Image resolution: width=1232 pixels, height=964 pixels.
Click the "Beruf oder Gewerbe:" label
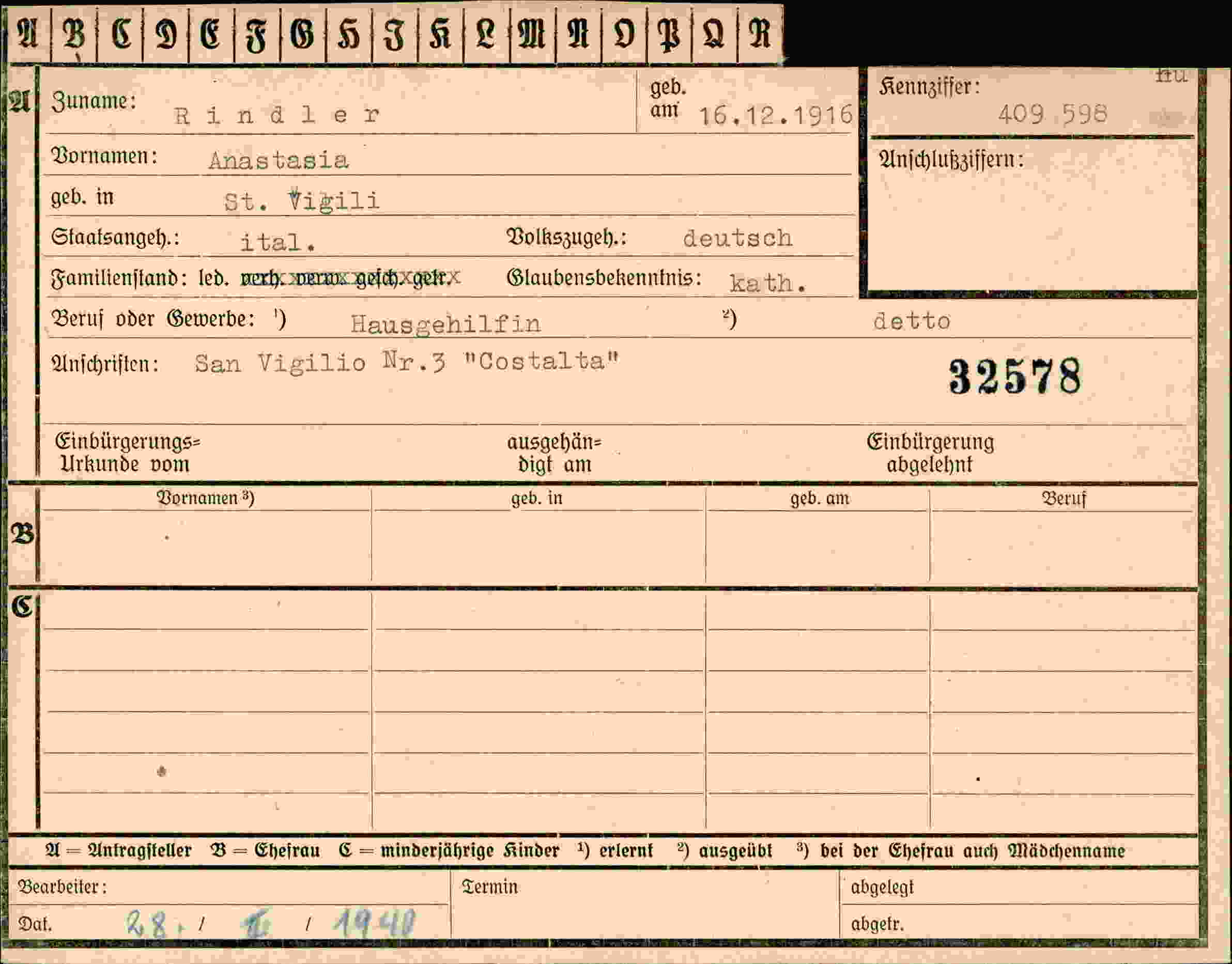[152, 319]
